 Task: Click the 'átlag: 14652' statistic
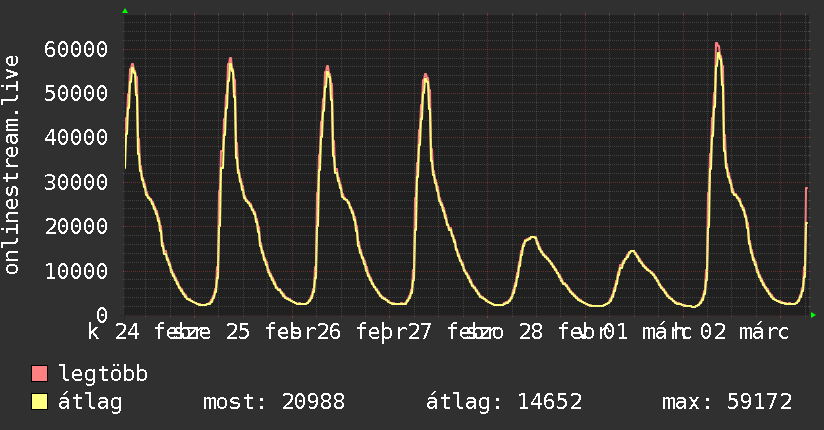(504, 402)
